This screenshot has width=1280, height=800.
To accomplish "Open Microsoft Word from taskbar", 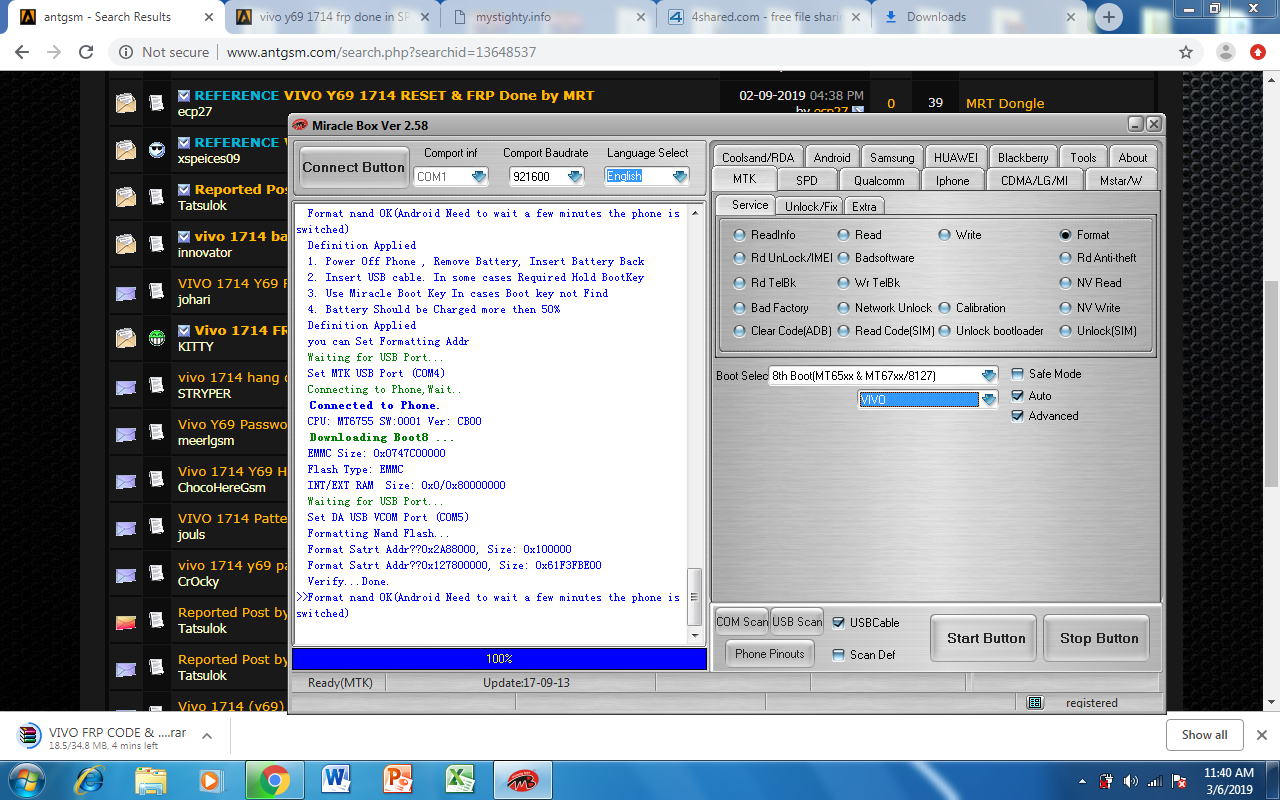I will [x=337, y=779].
